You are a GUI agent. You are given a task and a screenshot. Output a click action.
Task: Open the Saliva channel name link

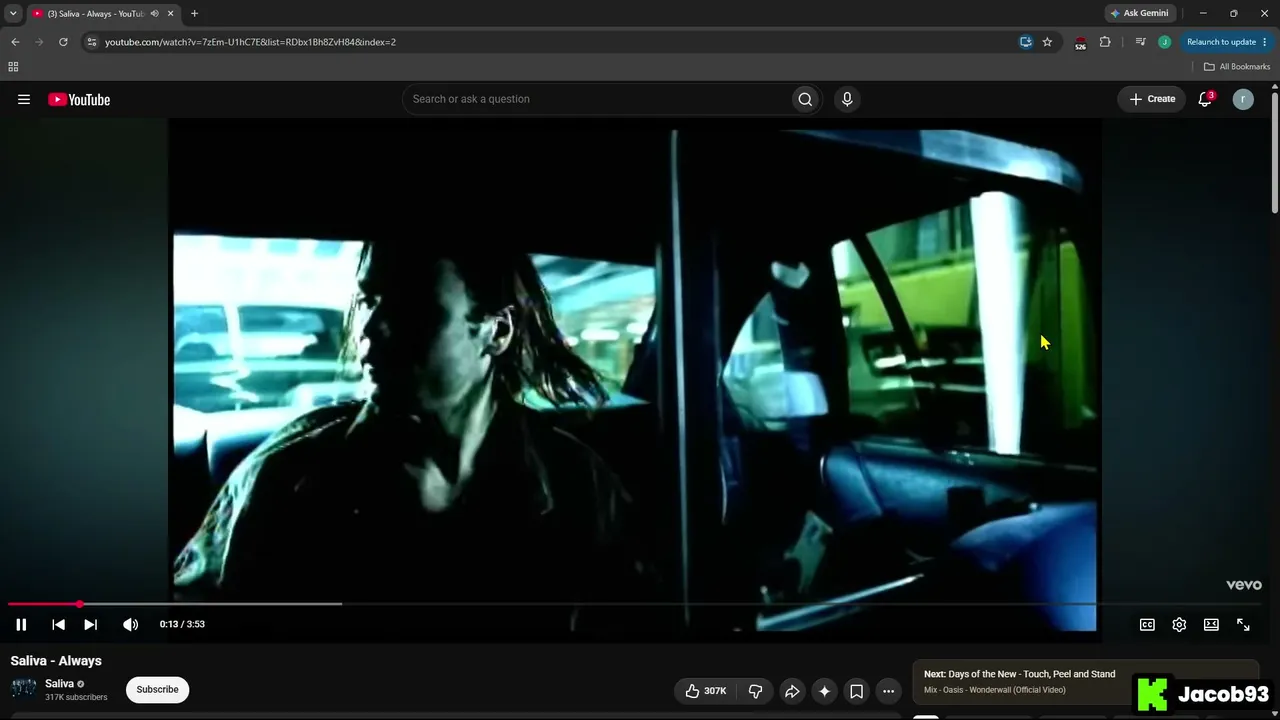[x=59, y=684]
